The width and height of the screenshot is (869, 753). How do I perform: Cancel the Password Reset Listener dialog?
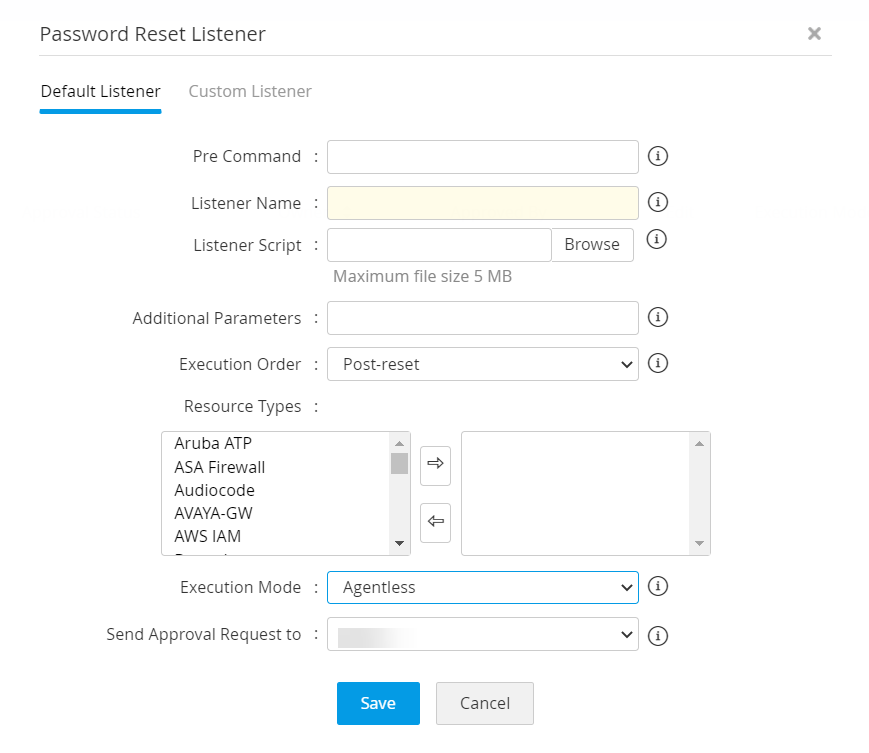pos(484,703)
